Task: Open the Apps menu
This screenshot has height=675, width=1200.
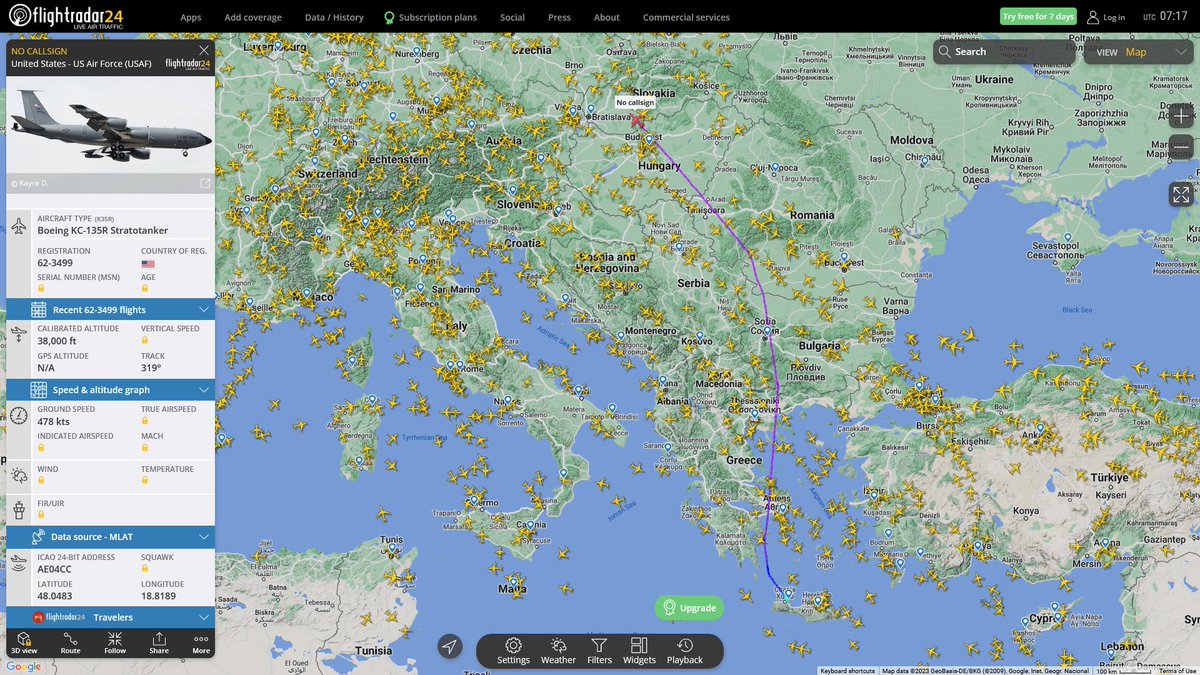Action: pos(190,17)
